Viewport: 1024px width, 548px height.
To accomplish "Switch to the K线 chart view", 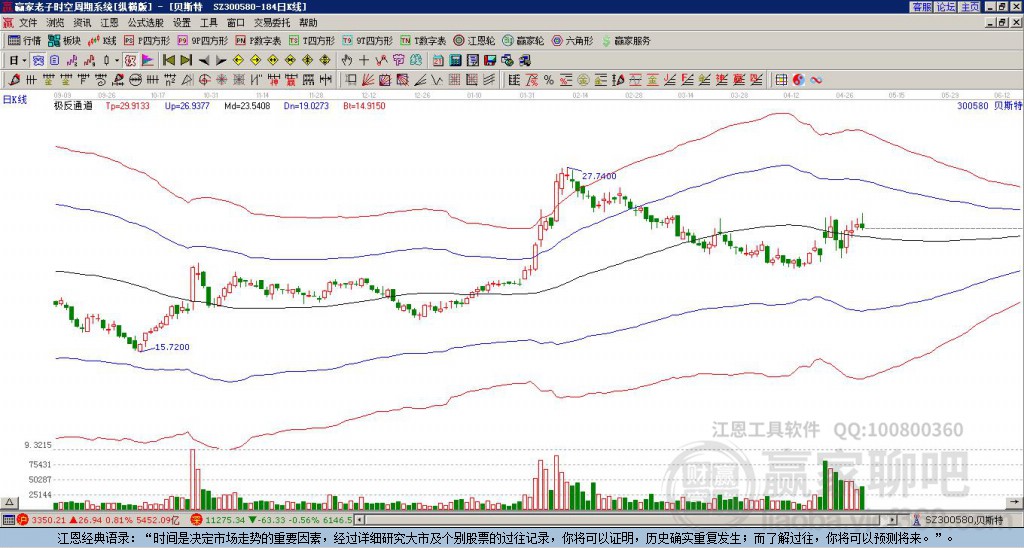I will point(102,40).
